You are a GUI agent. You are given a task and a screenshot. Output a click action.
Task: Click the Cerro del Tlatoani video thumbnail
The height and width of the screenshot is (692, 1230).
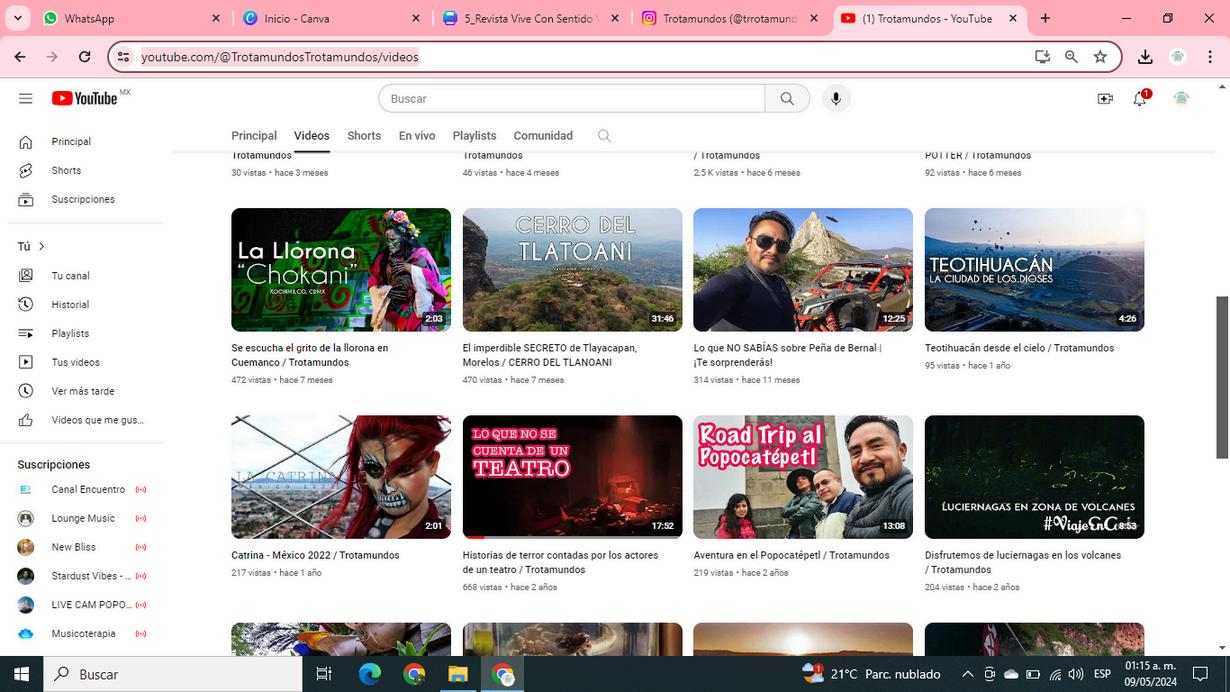click(x=572, y=269)
